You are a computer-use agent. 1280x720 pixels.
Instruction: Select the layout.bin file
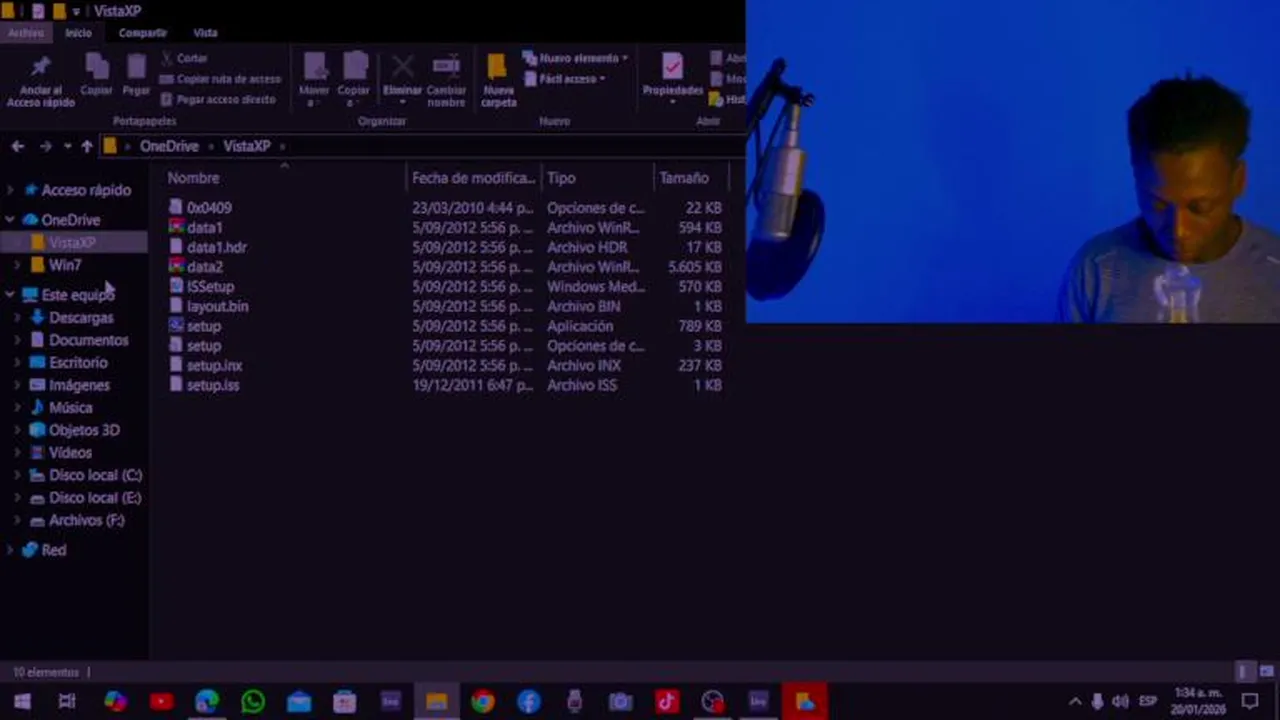[217, 307]
